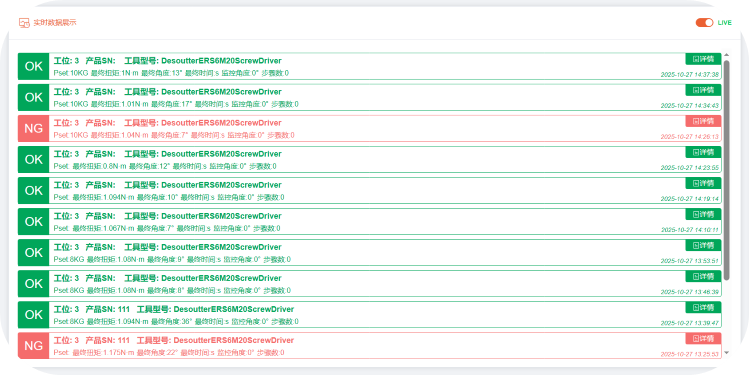Click OK badge of the 14:19:14 record
This screenshot has height=375, width=749.
tap(33, 191)
